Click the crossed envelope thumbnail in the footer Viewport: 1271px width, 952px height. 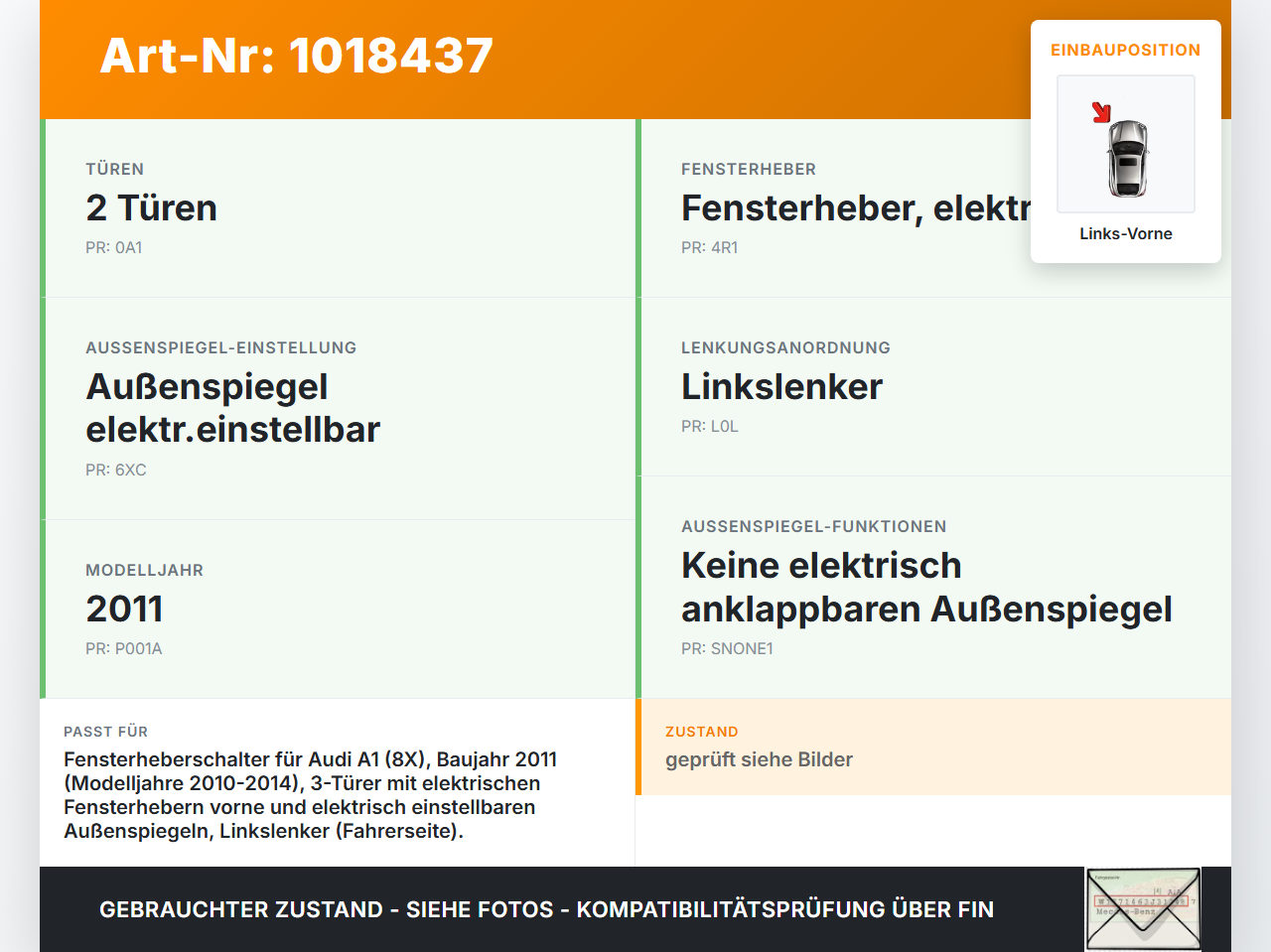pos(1144,909)
